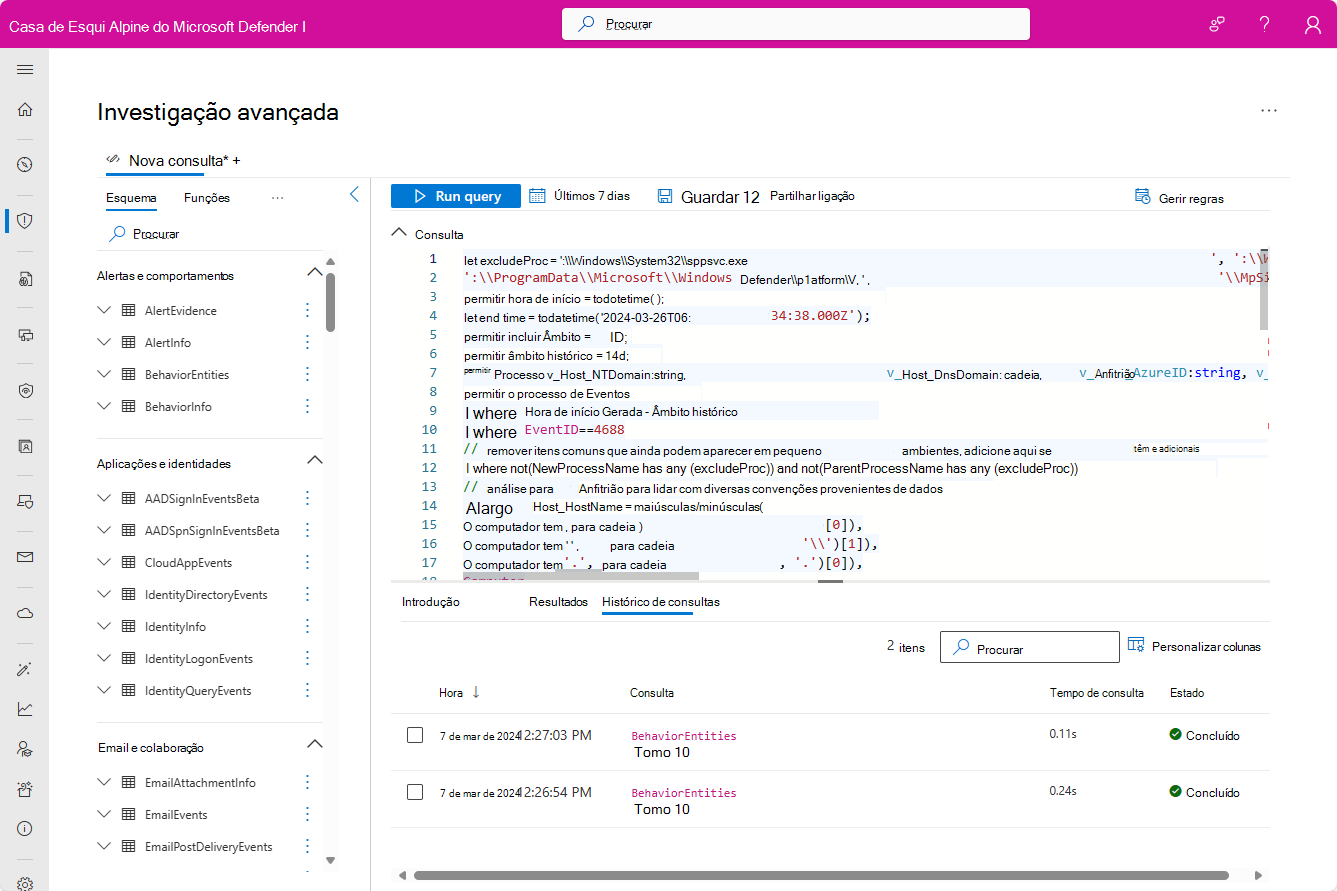Click the top Procurar search box
This screenshot has width=1337, height=891.
[x=796, y=24]
